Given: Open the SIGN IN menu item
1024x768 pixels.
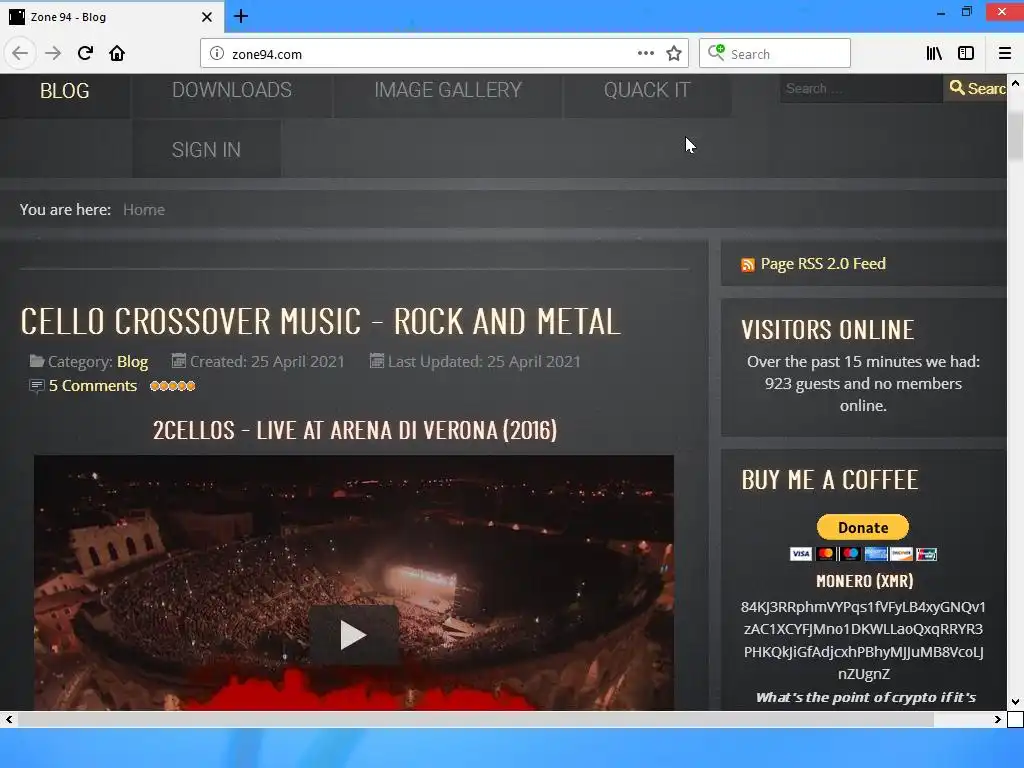Looking at the screenshot, I should pos(206,150).
